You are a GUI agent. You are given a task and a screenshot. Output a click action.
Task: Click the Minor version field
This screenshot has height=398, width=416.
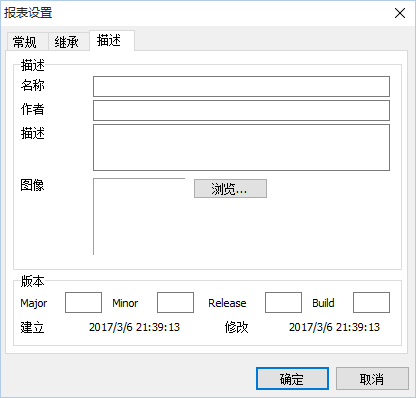175,303
